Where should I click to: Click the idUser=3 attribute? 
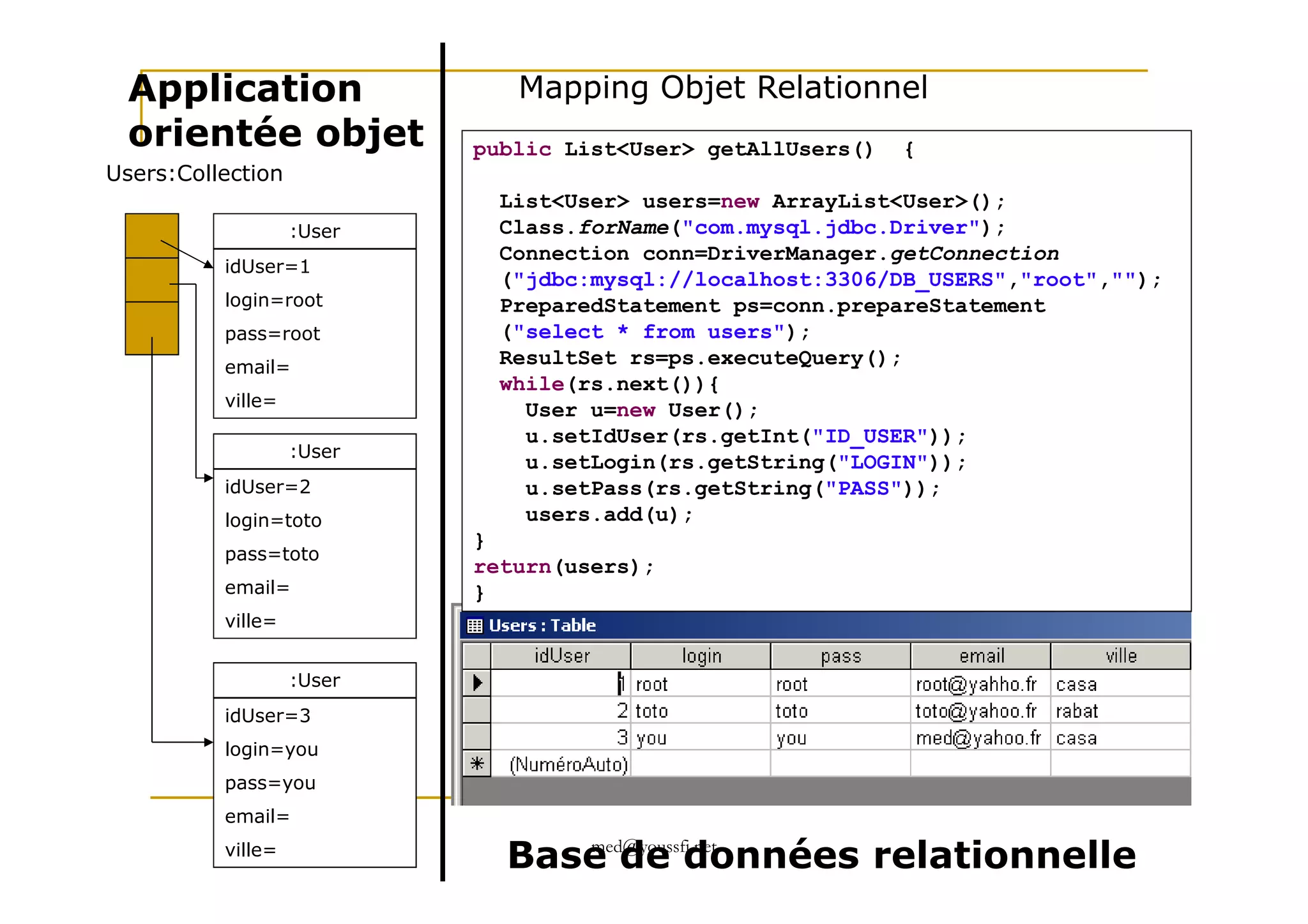coord(268,716)
